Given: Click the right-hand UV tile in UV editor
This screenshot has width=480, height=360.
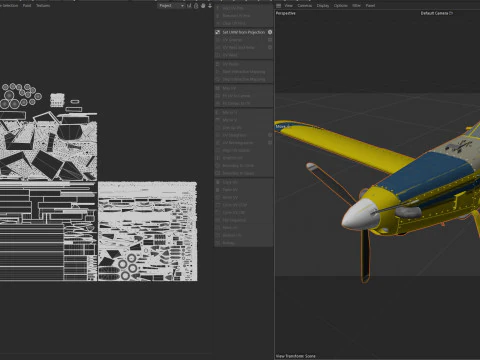Looking at the screenshot, I should [147, 231].
